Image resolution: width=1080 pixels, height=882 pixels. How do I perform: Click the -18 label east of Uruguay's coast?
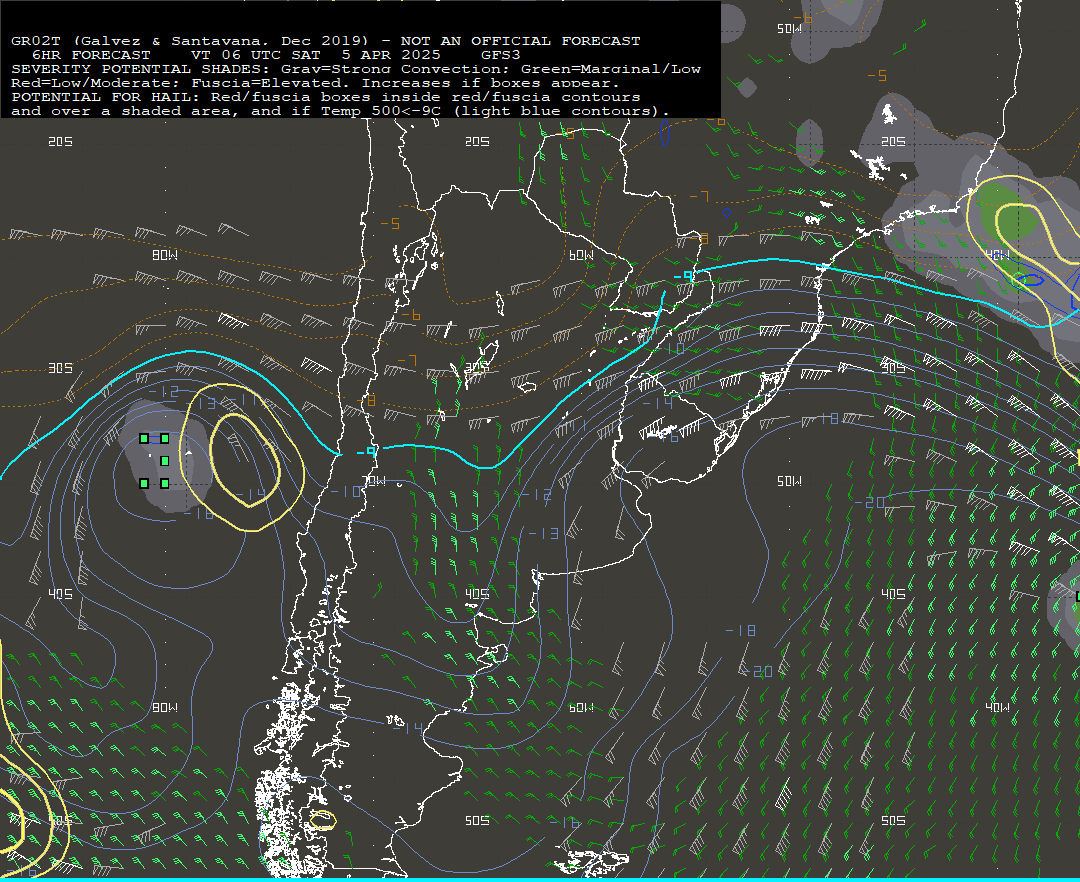[x=826, y=419]
